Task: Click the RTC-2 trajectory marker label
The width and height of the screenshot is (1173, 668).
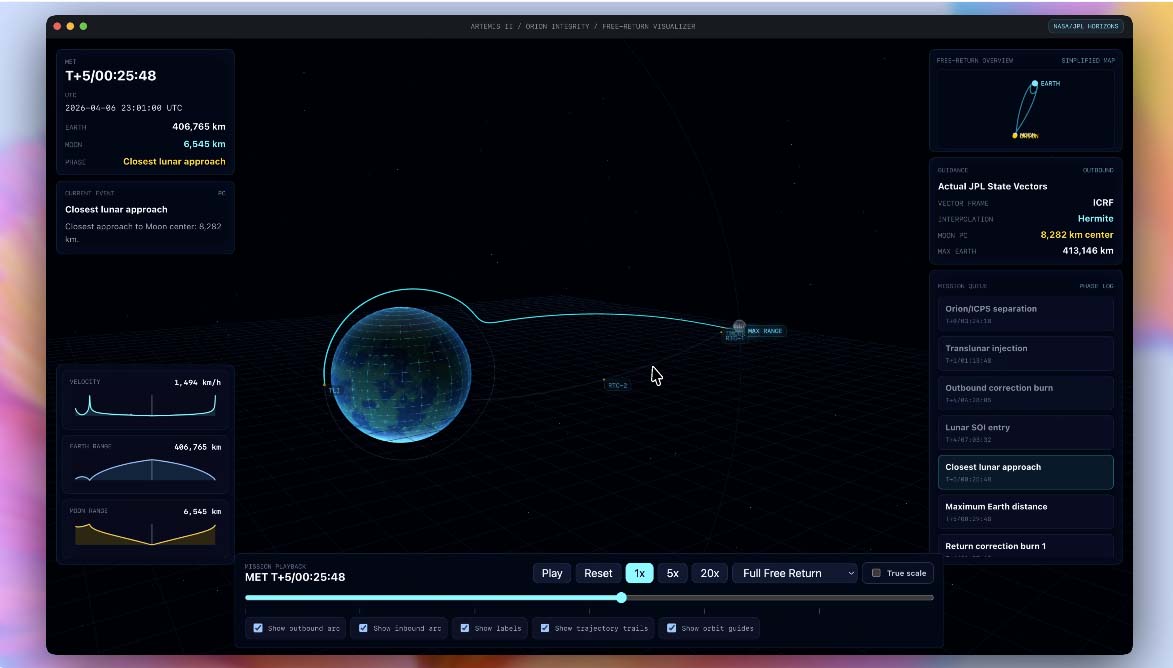Action: pyautogui.click(x=617, y=385)
